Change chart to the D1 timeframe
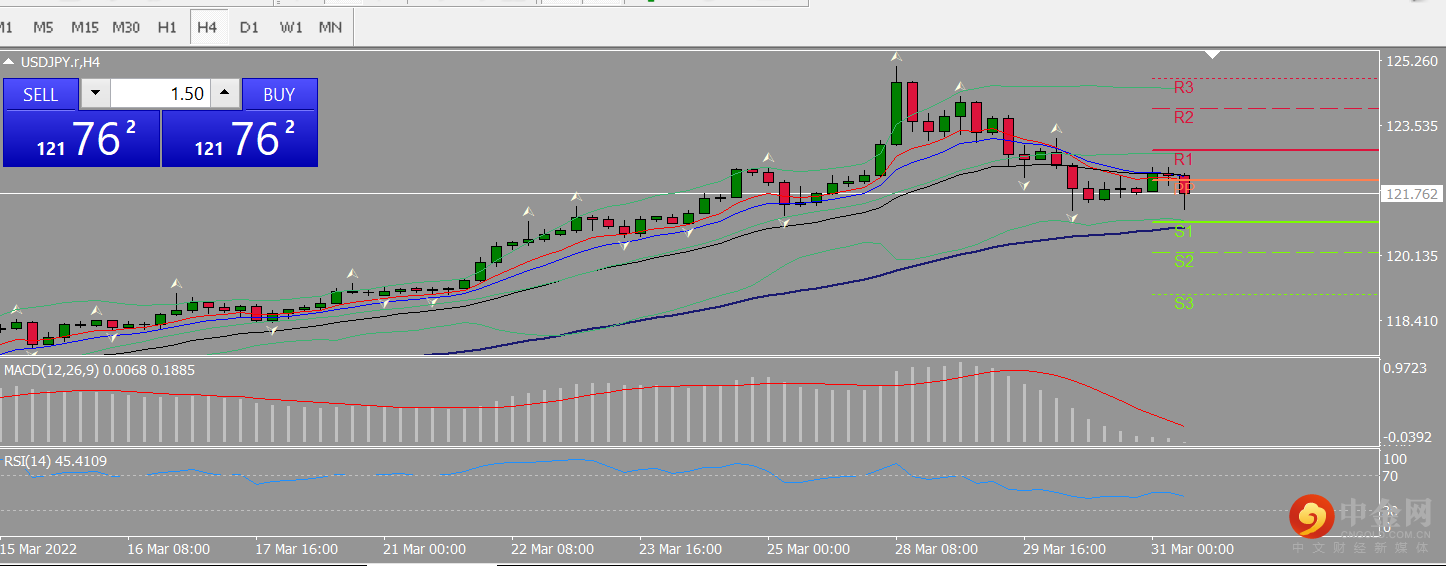This screenshot has width=1446, height=566. 249,27
